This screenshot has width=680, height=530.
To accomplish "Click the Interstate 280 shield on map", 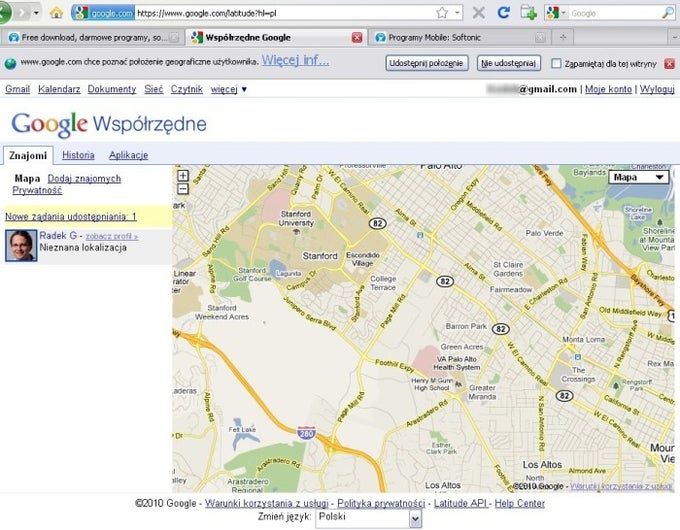I will (306, 432).
